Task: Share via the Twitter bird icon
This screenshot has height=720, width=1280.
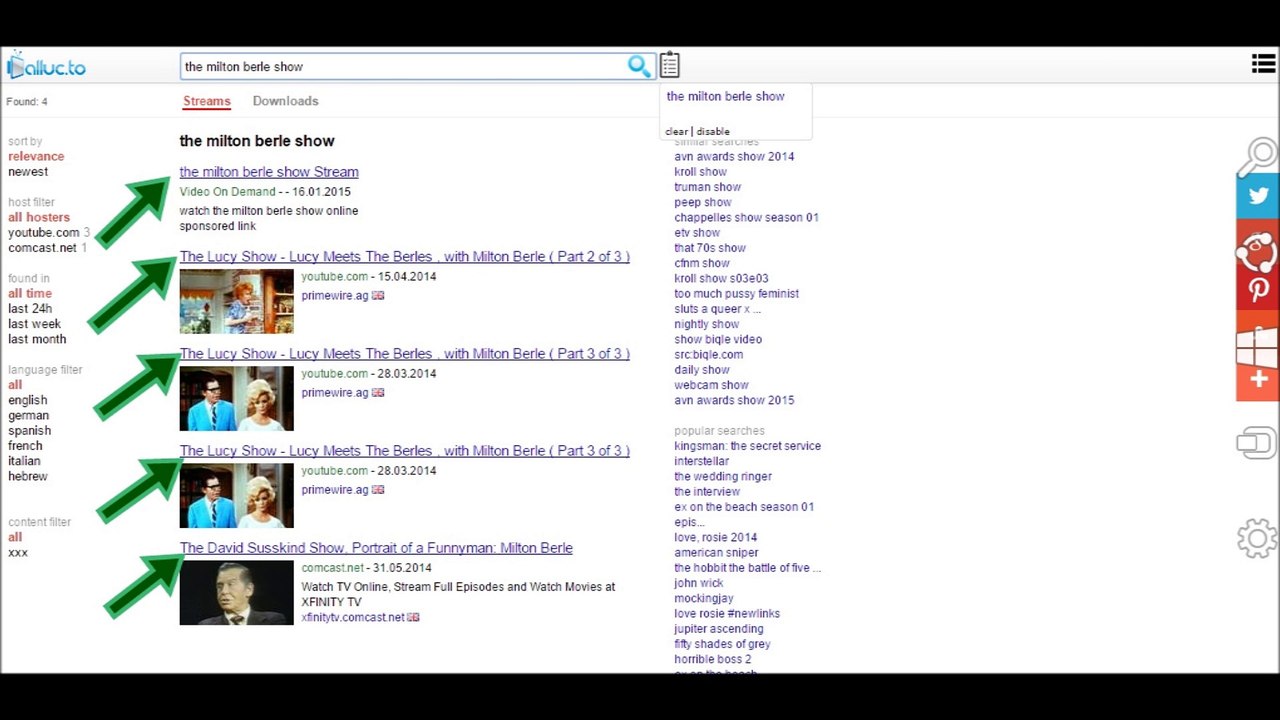Action: [1258, 196]
